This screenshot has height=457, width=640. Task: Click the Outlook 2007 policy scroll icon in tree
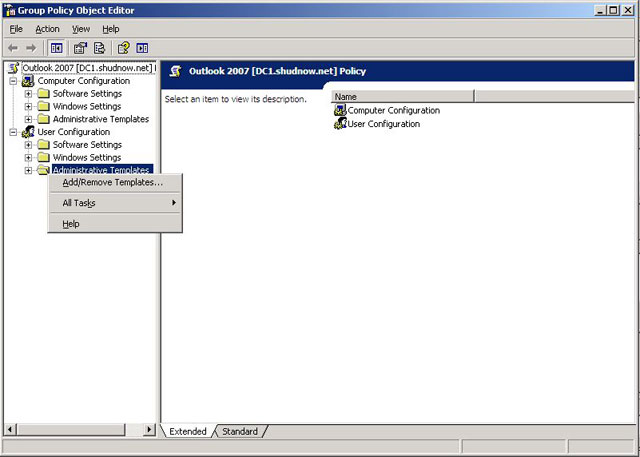click(x=14, y=68)
